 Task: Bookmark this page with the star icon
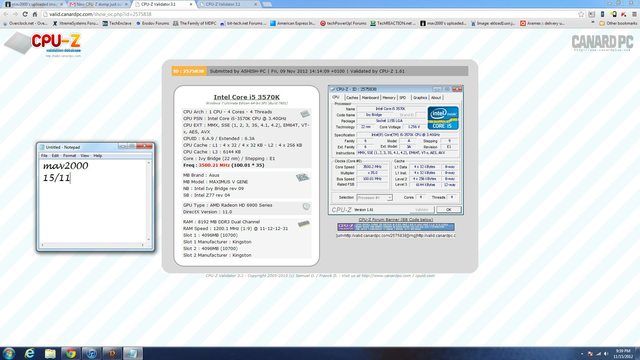click(x=581, y=14)
